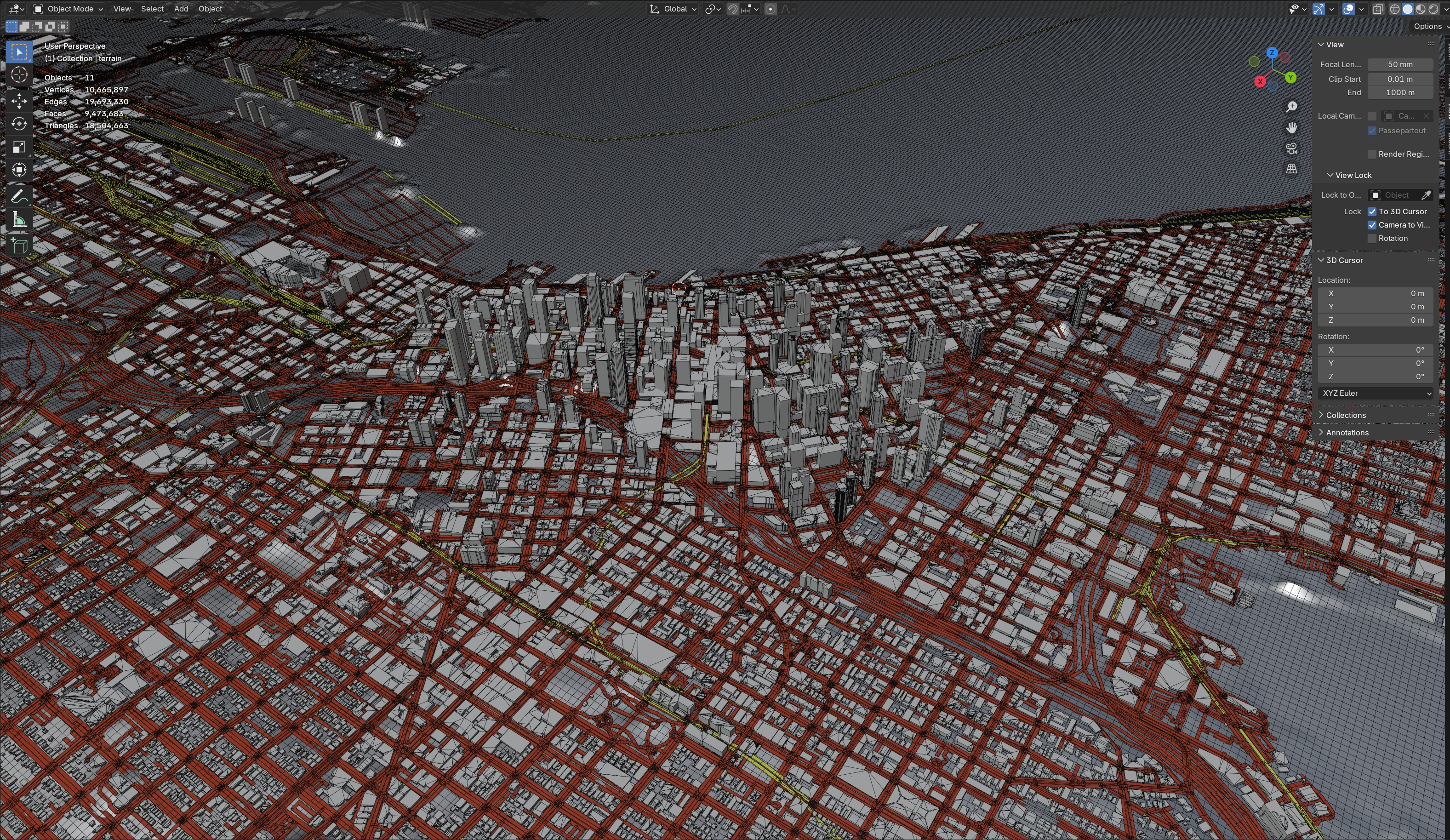Choose the Annotate pencil tool
This screenshot has height=840, width=1450.
[x=19, y=195]
